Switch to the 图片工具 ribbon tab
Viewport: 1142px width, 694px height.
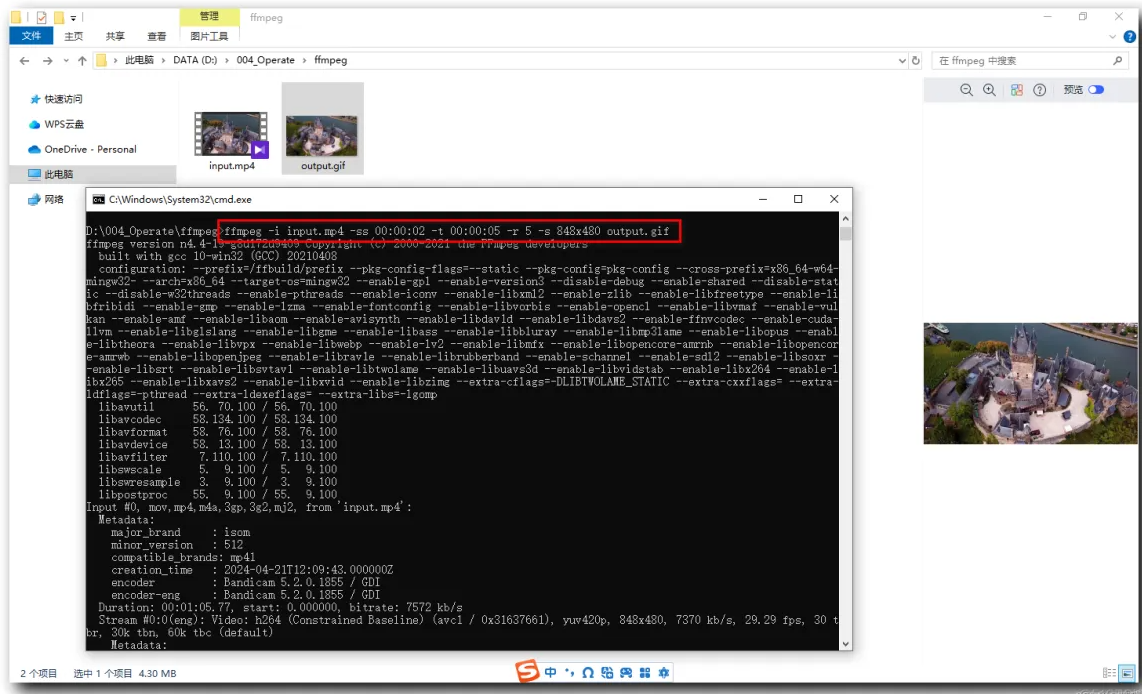[x=209, y=36]
